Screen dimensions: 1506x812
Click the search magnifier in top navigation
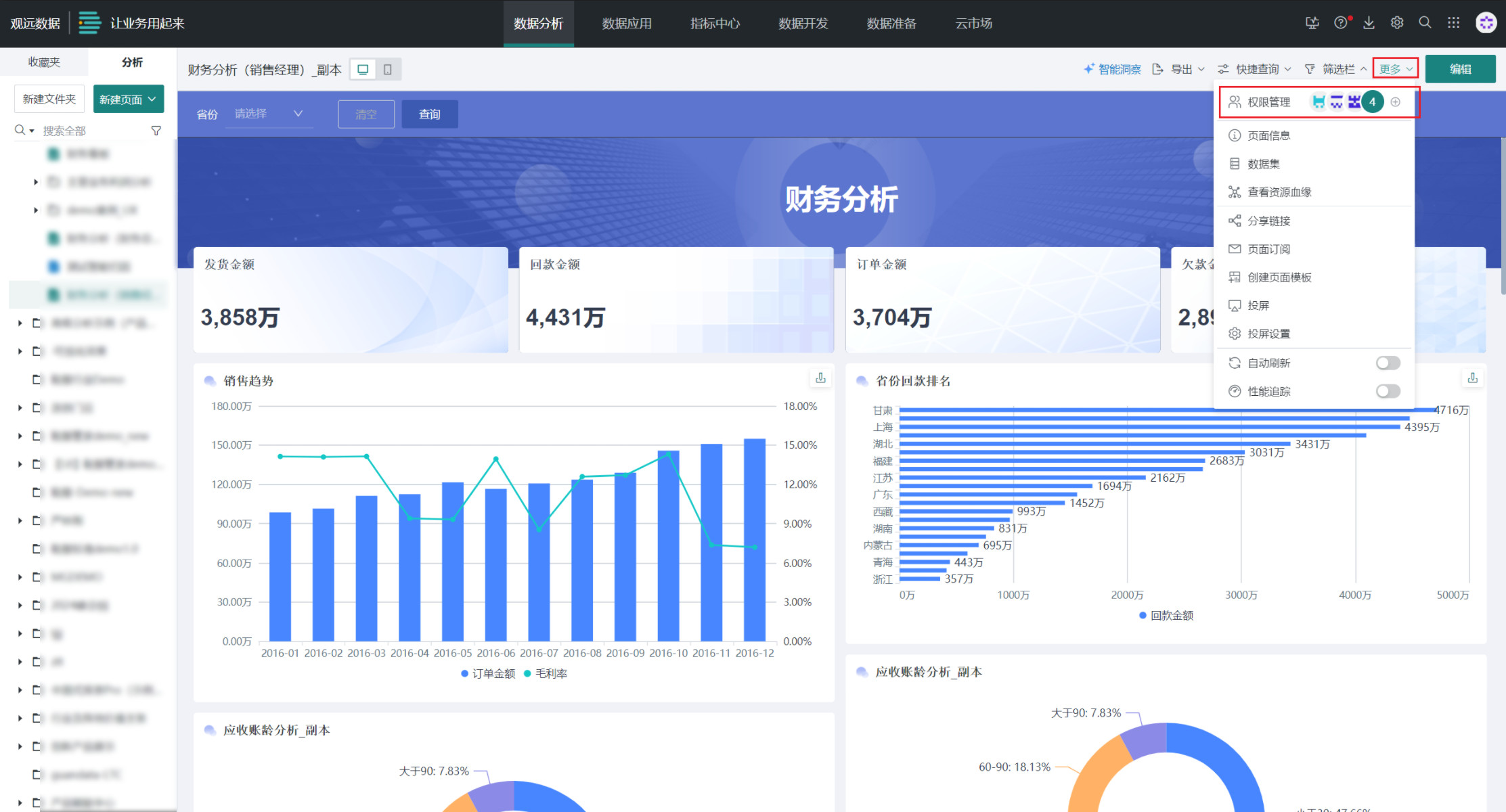tap(1425, 23)
